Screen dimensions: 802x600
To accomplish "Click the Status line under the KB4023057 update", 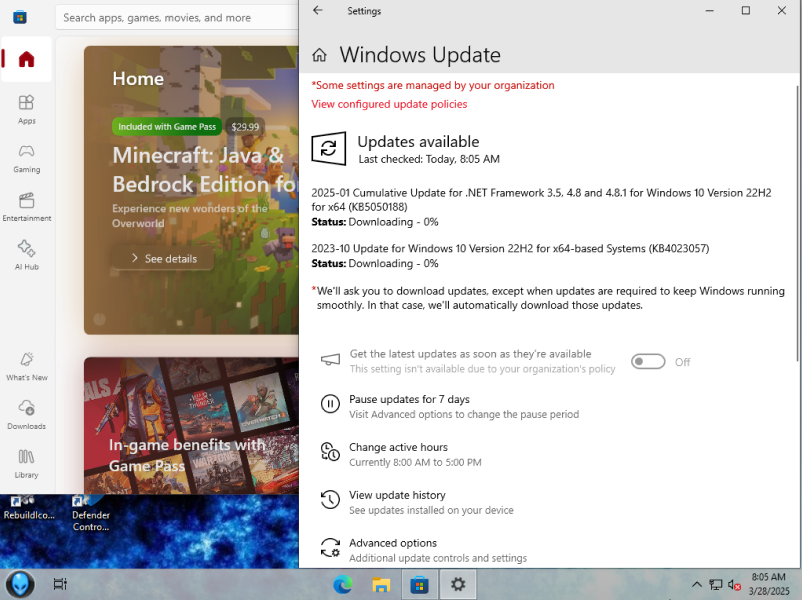I will (375, 263).
